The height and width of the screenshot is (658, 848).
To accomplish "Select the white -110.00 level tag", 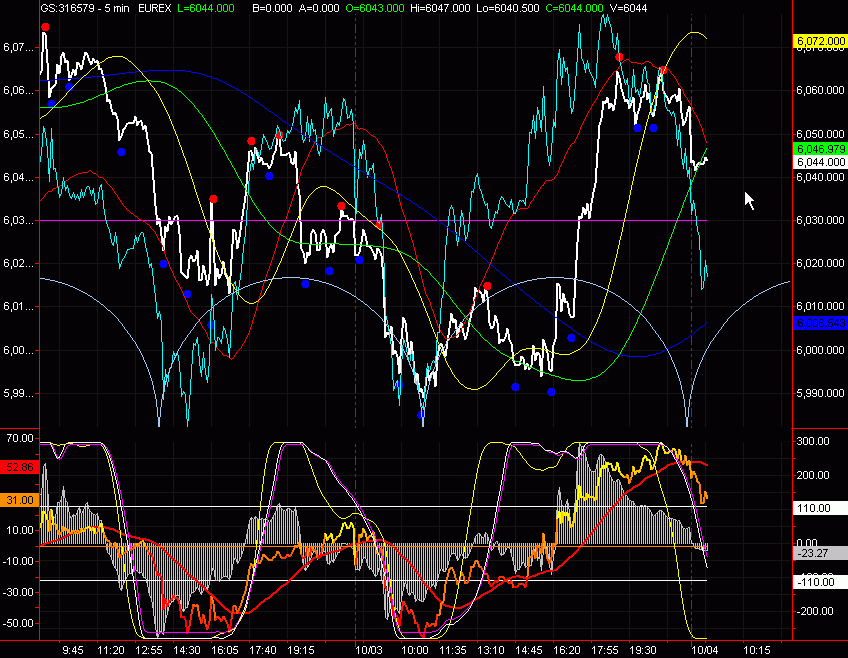I will [x=820, y=582].
